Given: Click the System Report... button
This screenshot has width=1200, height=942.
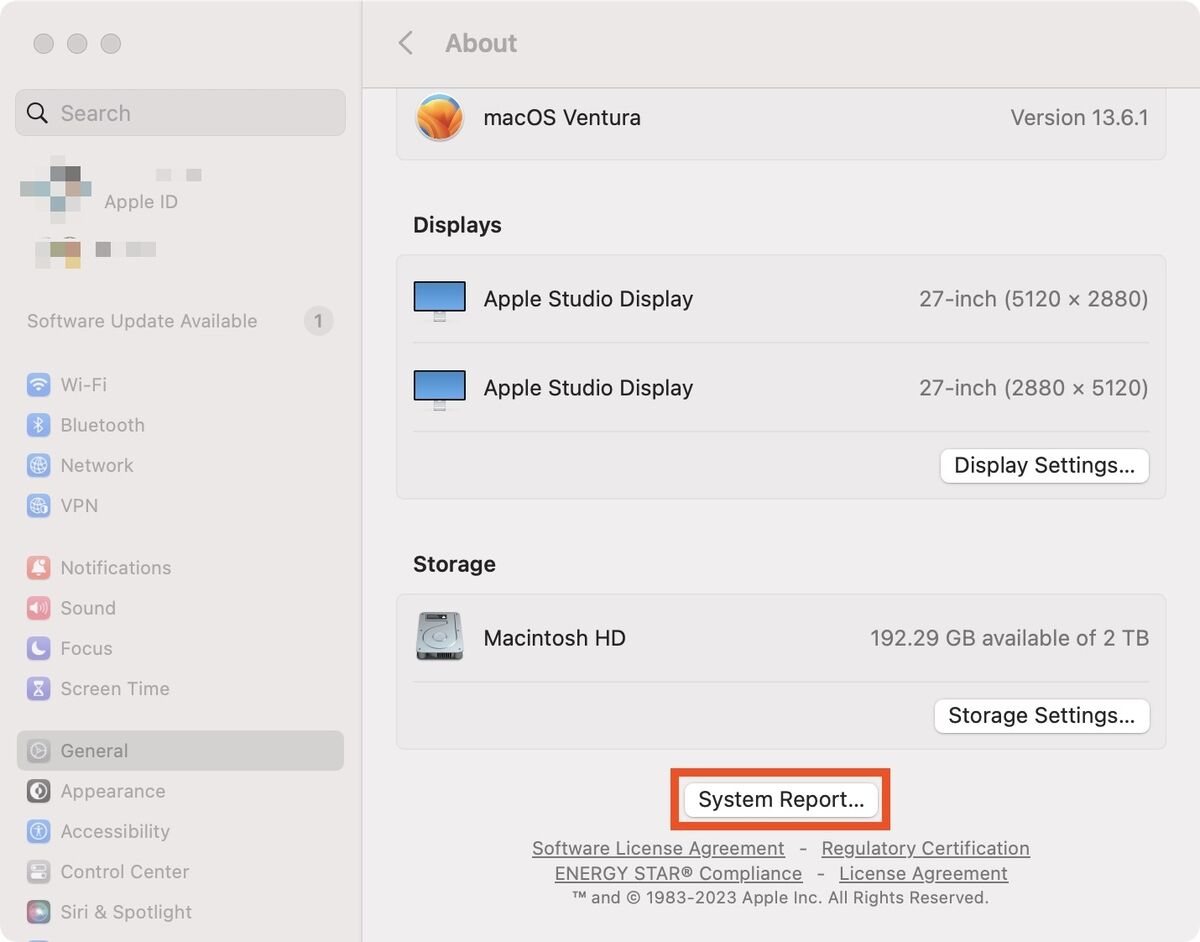Looking at the screenshot, I should (x=781, y=800).
